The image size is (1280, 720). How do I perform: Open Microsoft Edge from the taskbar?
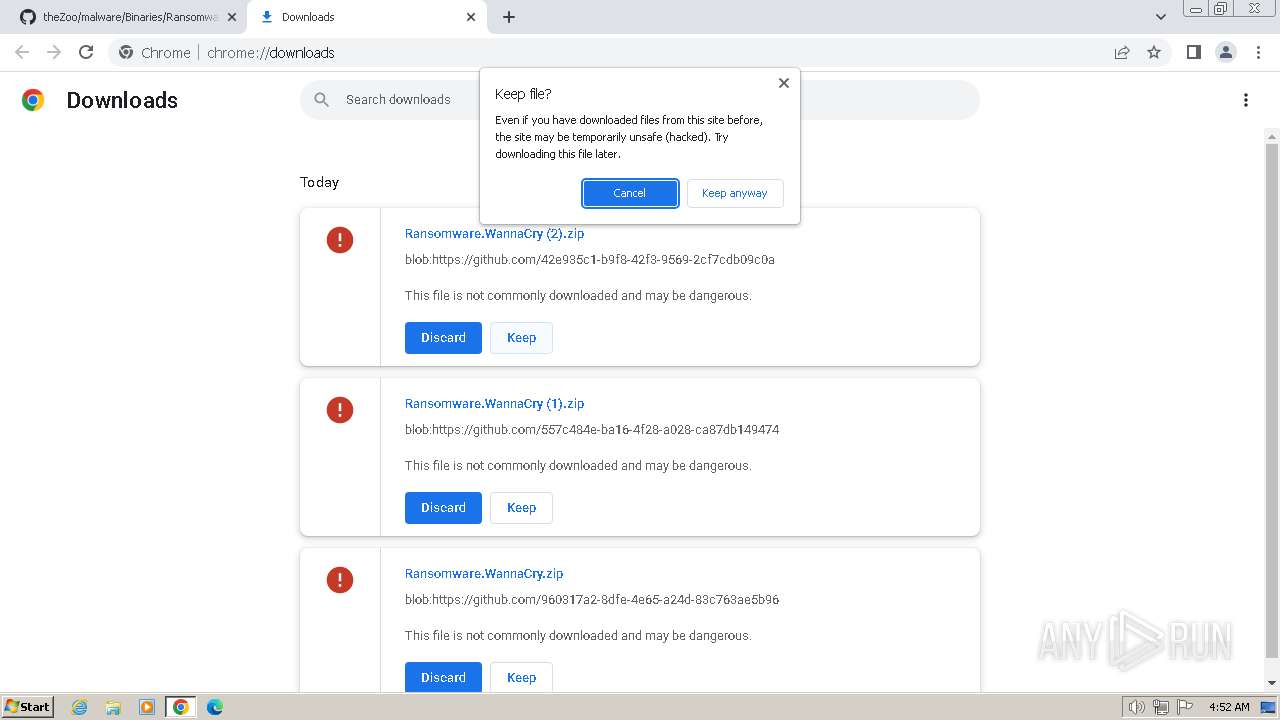[x=214, y=707]
